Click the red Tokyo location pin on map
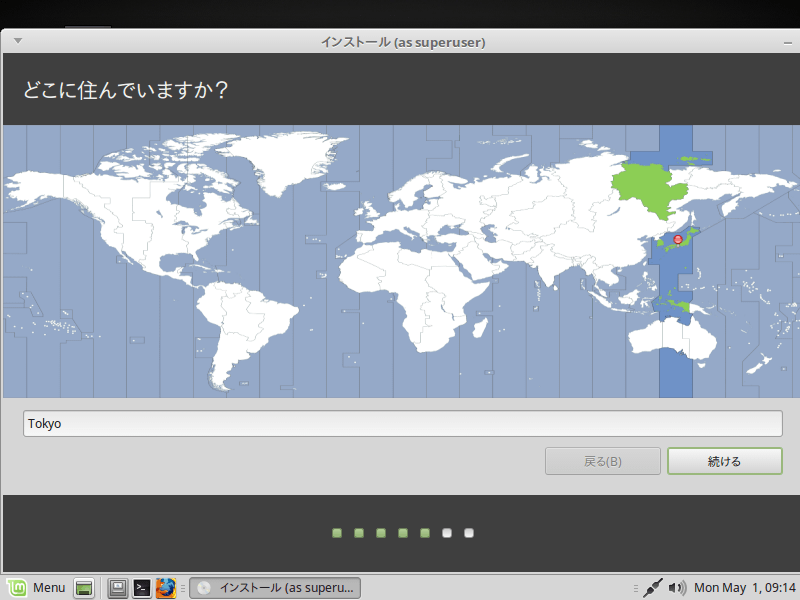Screen dimensions: 800x600 point(678,239)
